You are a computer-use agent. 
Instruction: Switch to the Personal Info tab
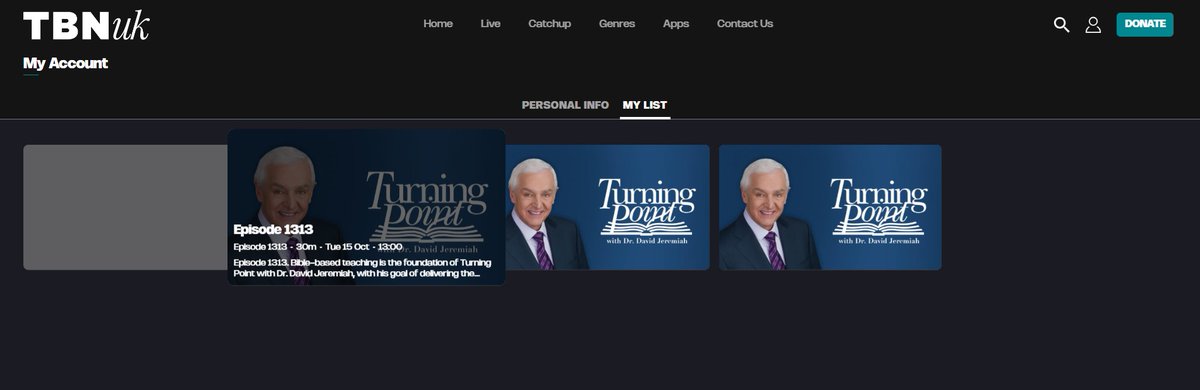point(565,105)
